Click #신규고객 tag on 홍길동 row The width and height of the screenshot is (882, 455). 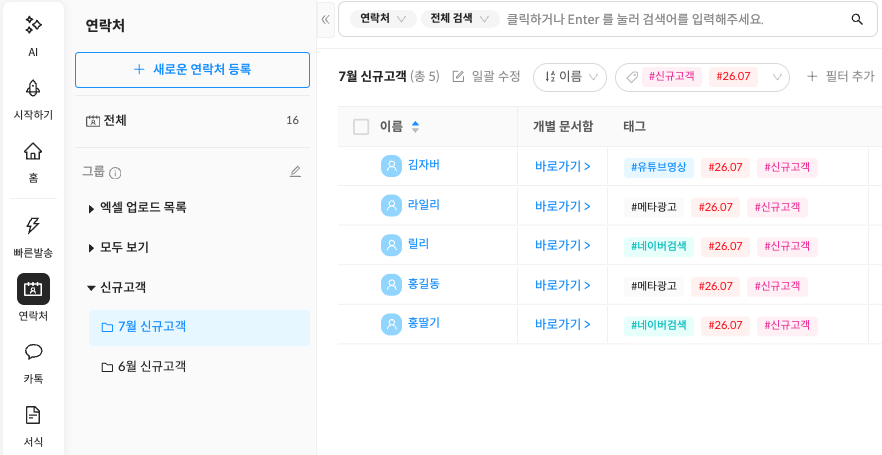coord(777,287)
